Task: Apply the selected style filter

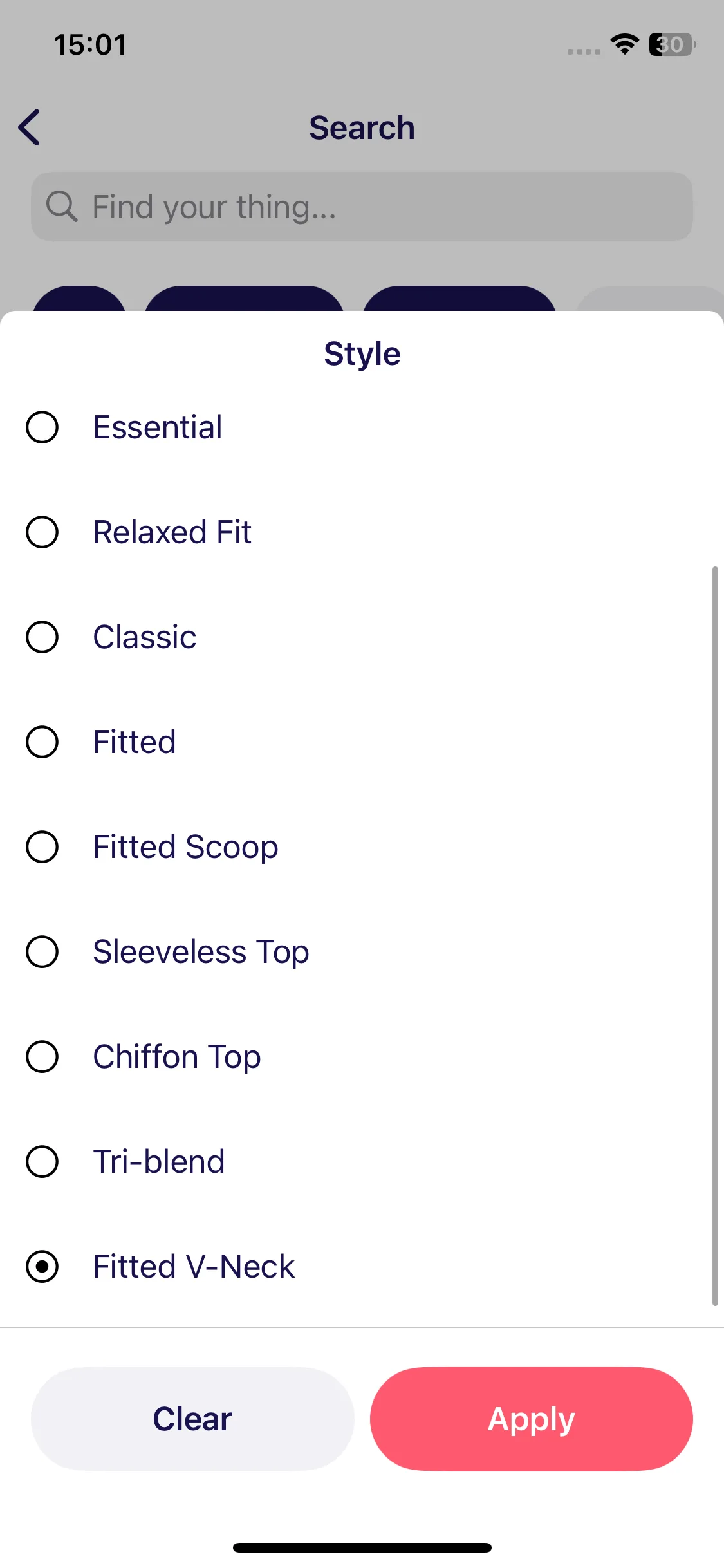Action: pos(532,1419)
